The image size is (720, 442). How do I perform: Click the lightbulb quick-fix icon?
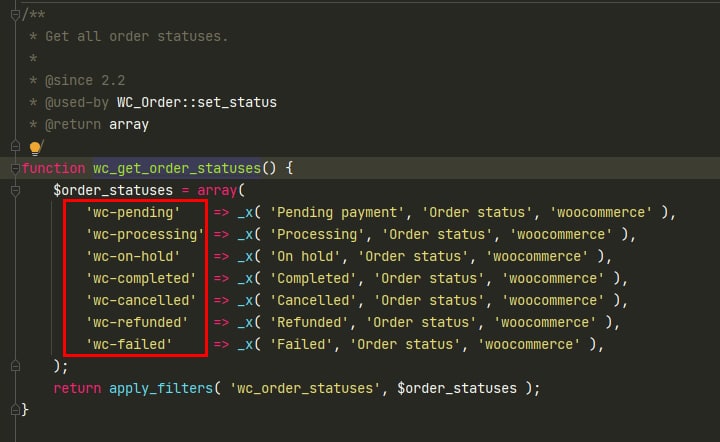point(35,148)
